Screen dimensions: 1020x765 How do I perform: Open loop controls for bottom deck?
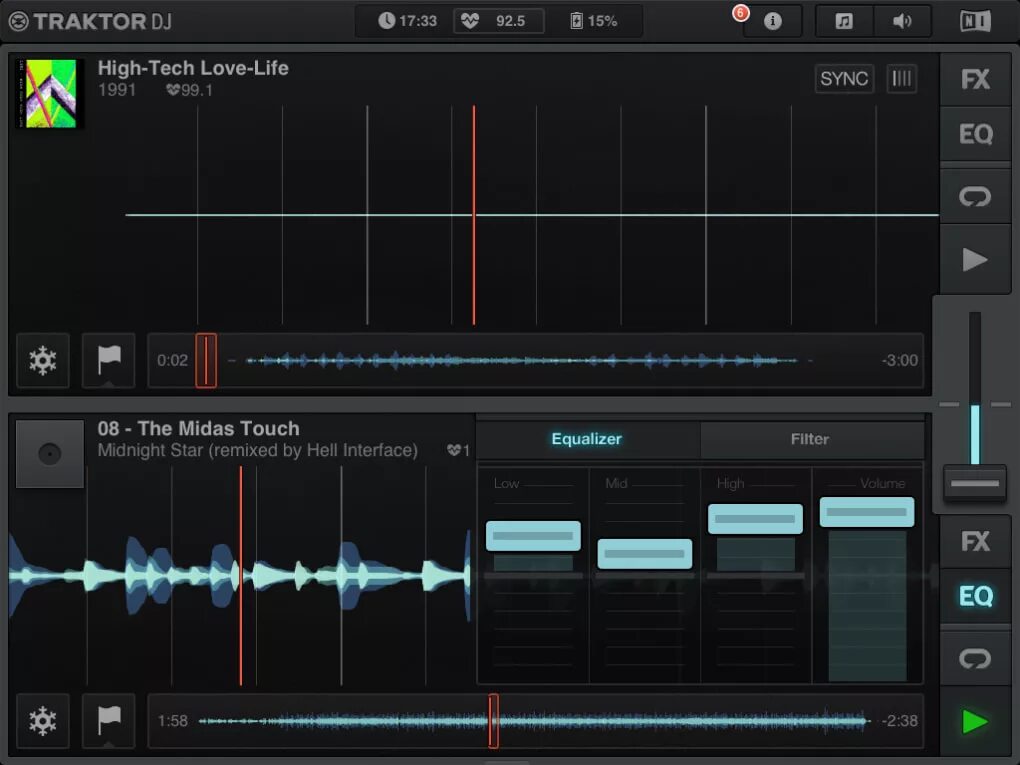[x=975, y=658]
